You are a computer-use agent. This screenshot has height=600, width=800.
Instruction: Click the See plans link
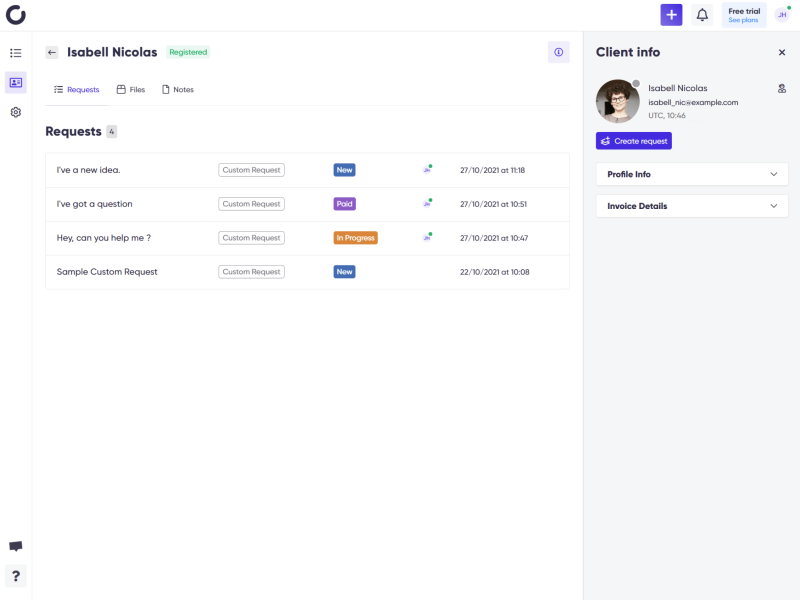743,20
